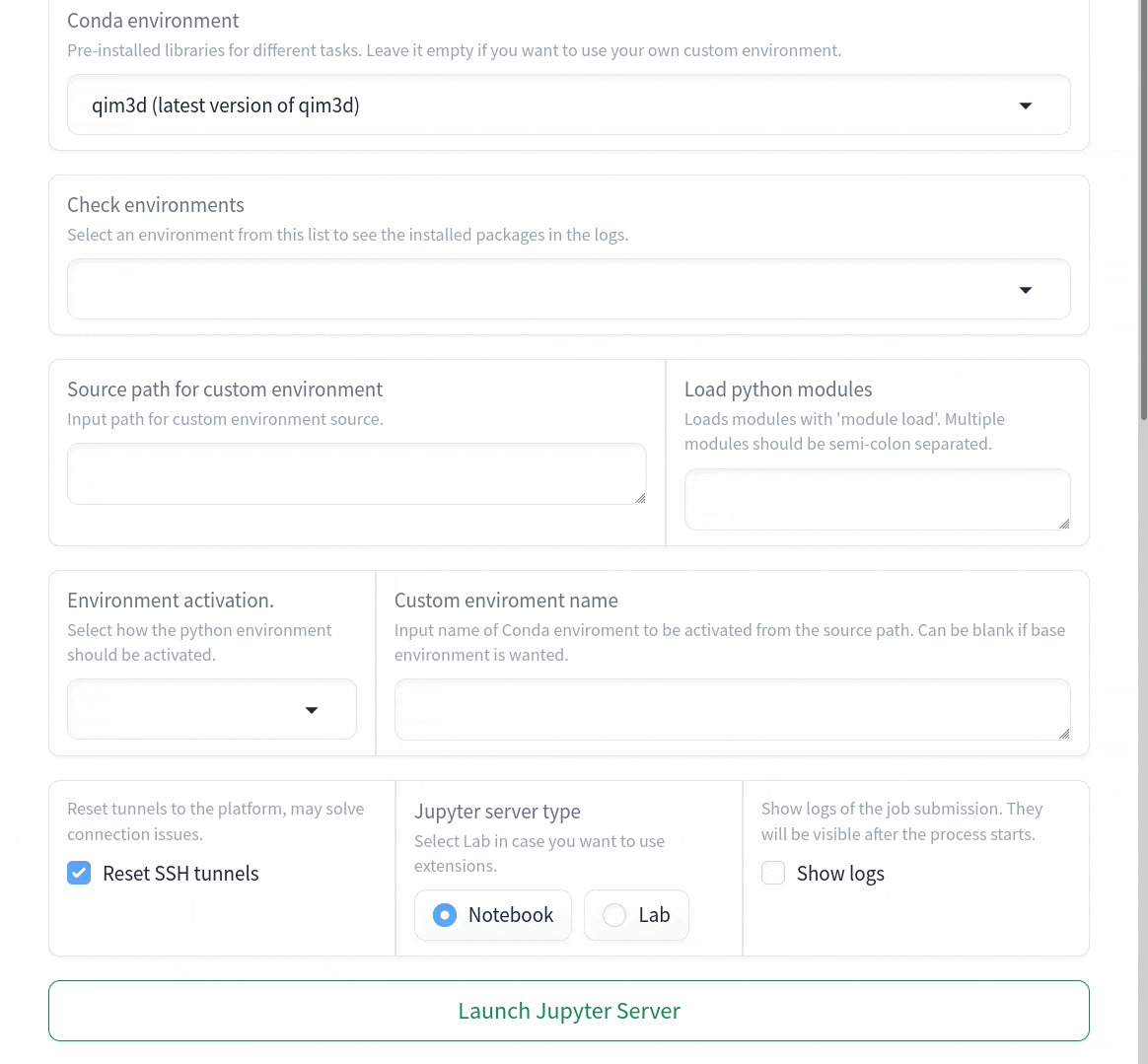1148x1064 pixels.
Task: Enable the Show logs checkbox
Action: (x=773, y=874)
